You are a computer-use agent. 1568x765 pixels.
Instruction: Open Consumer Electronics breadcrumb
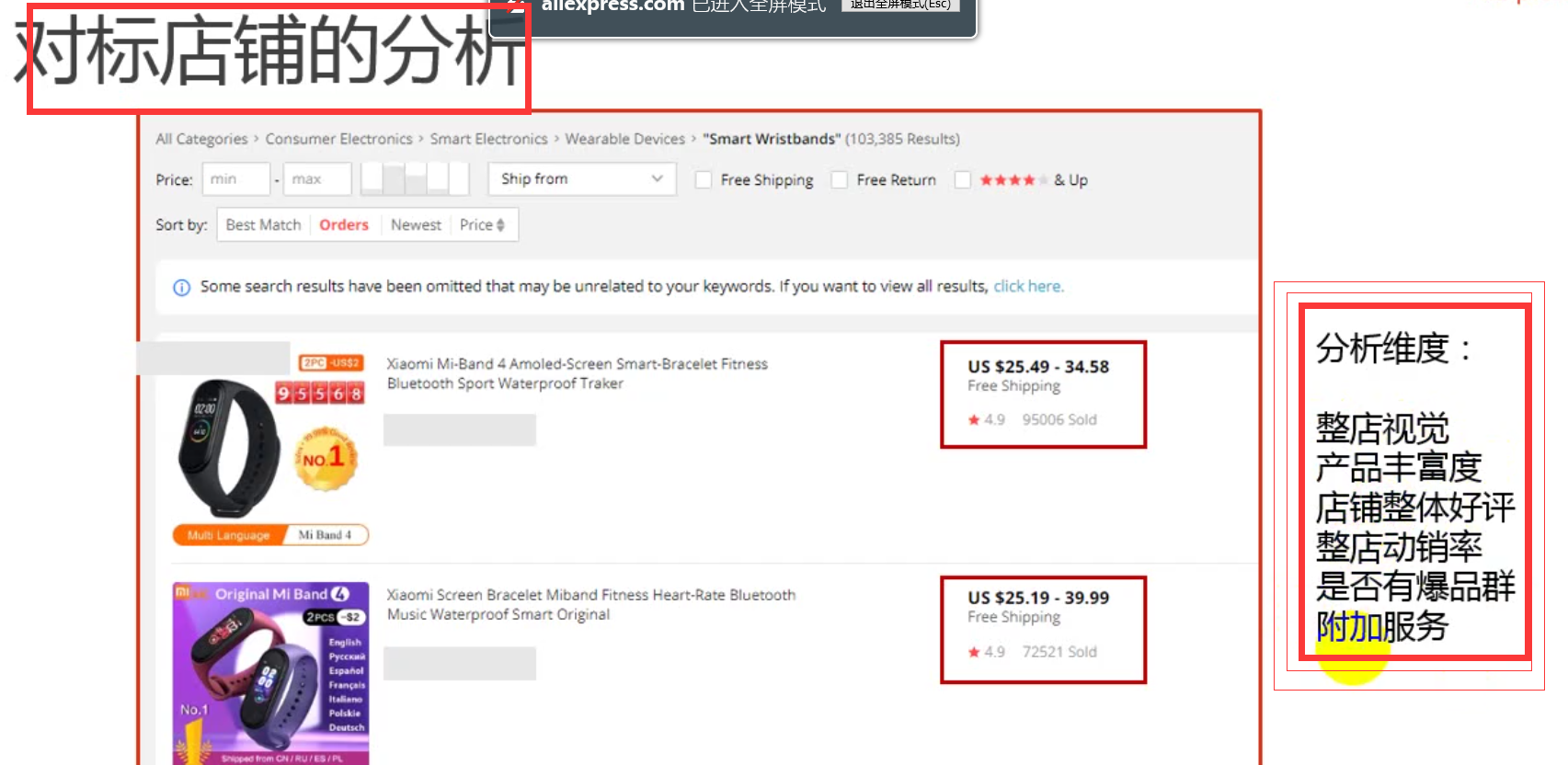coord(338,139)
